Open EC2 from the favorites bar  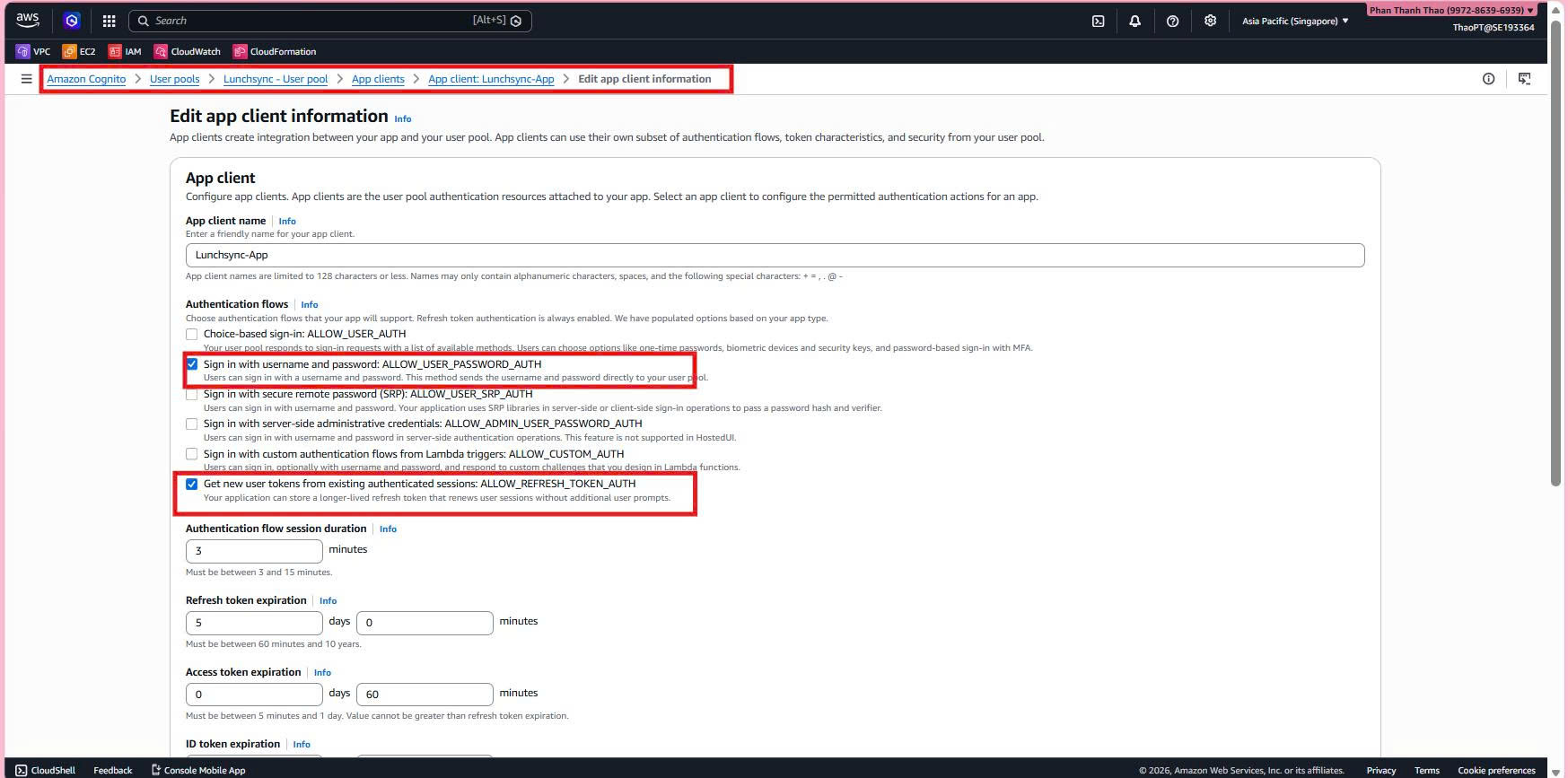pyautogui.click(x=79, y=51)
